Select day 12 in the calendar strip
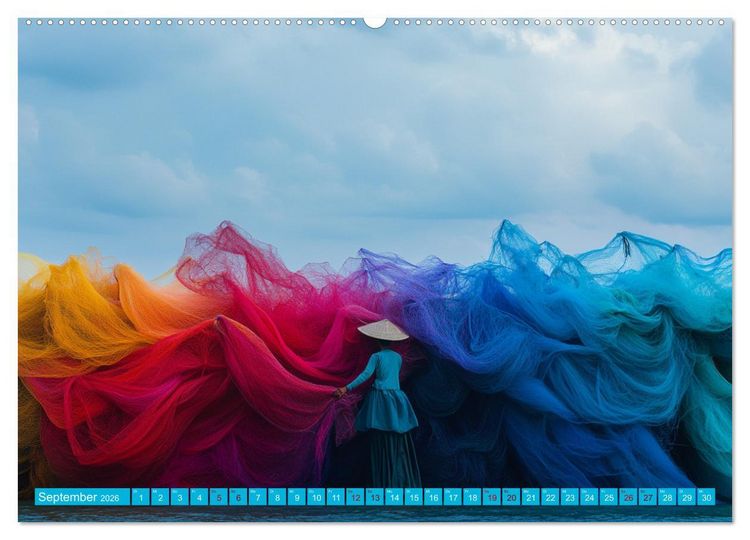 point(355,497)
